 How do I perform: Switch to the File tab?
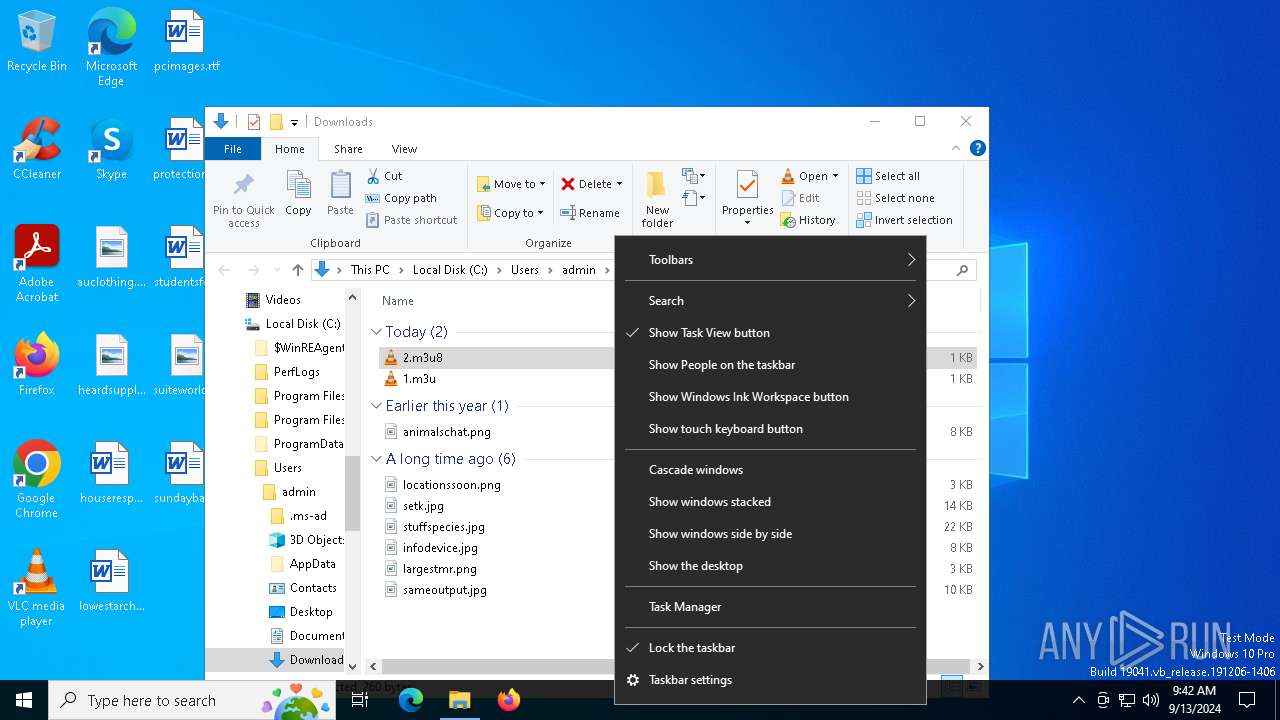[233, 149]
